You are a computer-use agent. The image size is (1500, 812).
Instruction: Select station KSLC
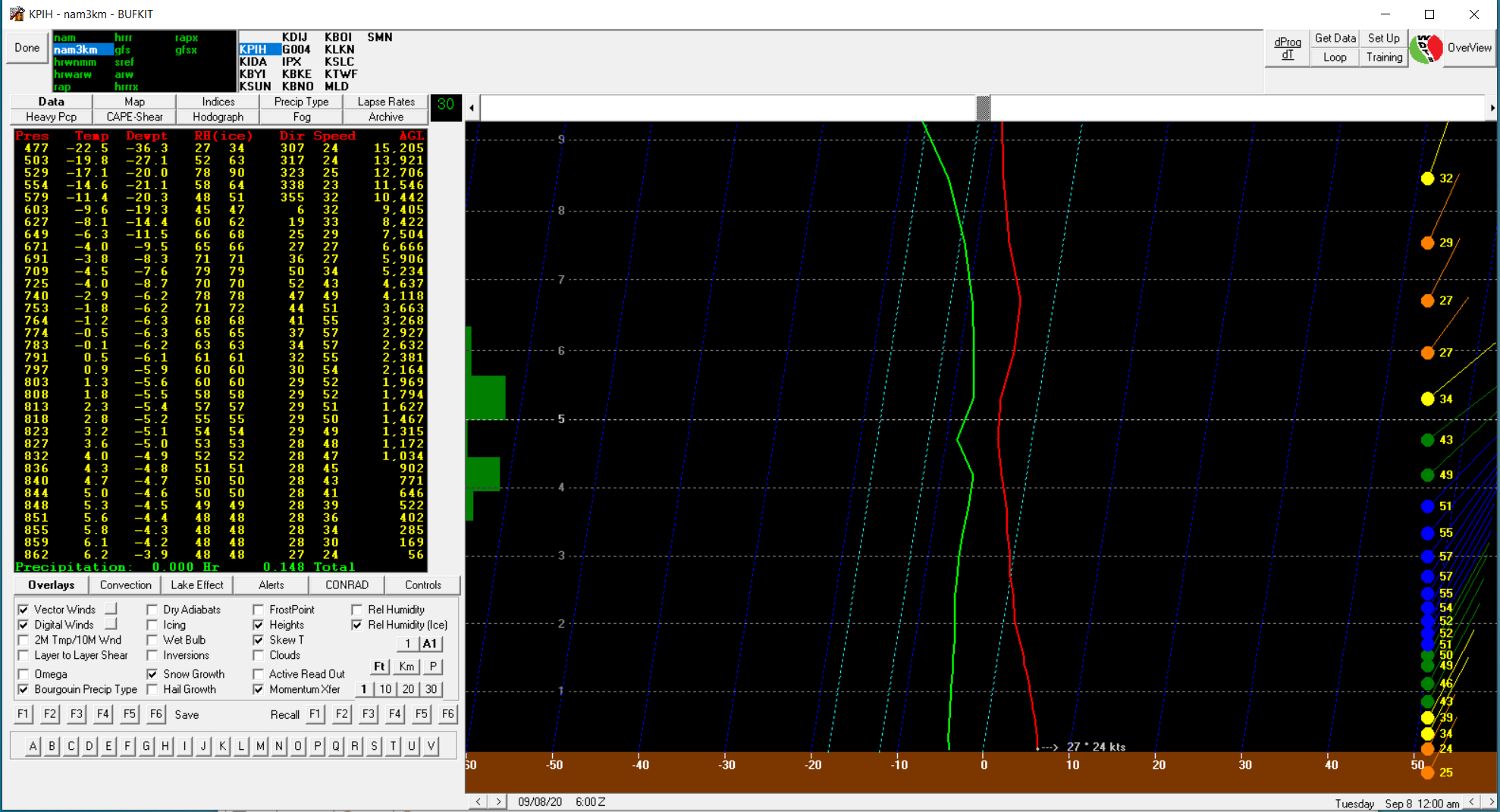tap(339, 61)
